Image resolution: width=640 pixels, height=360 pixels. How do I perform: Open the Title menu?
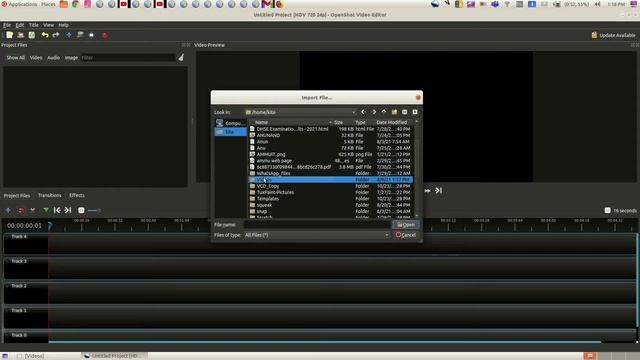[x=33, y=25]
